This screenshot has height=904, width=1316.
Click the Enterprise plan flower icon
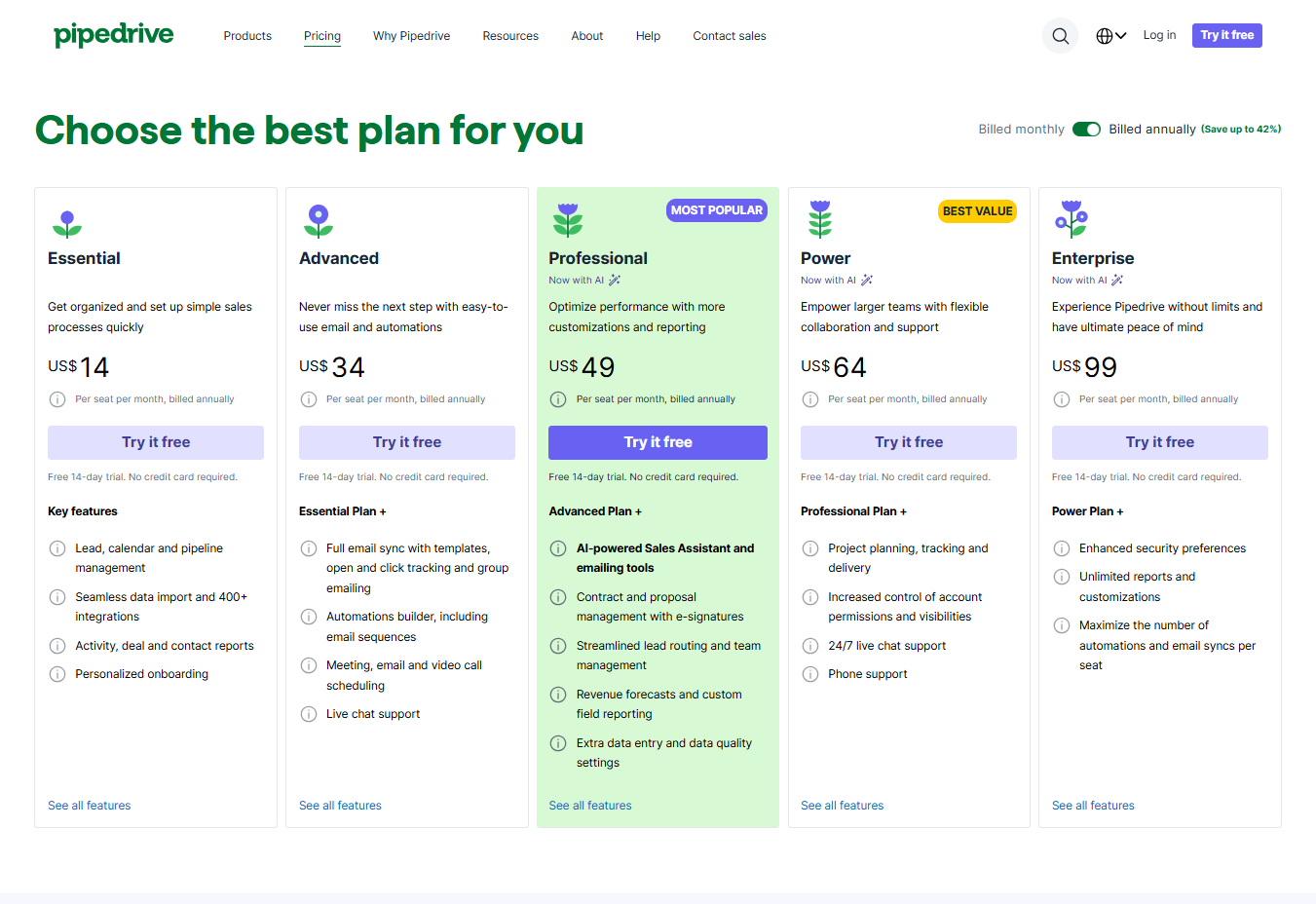(1072, 220)
